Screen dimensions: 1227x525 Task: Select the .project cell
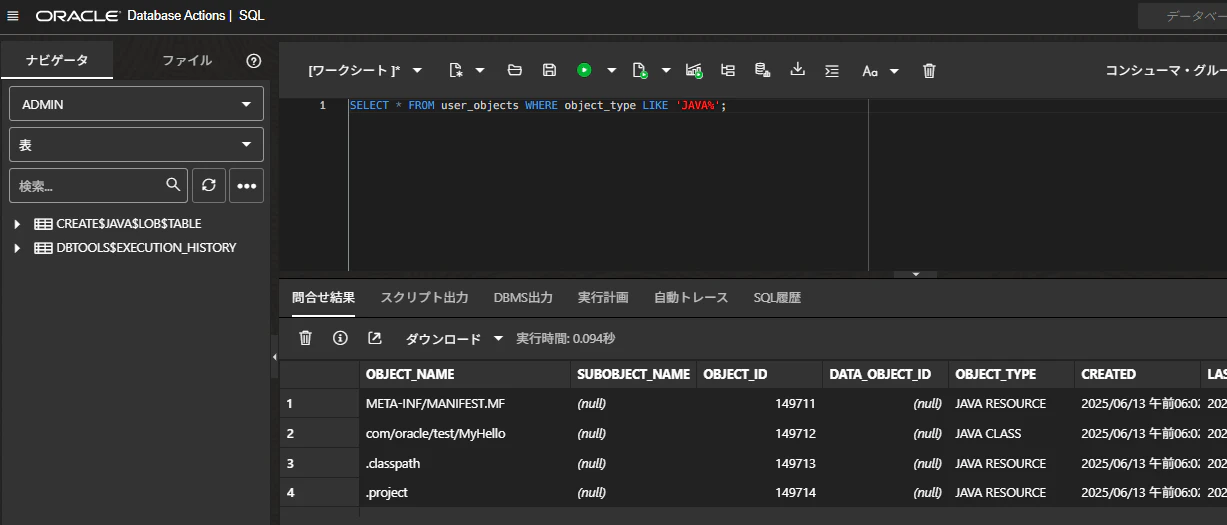tap(465, 492)
